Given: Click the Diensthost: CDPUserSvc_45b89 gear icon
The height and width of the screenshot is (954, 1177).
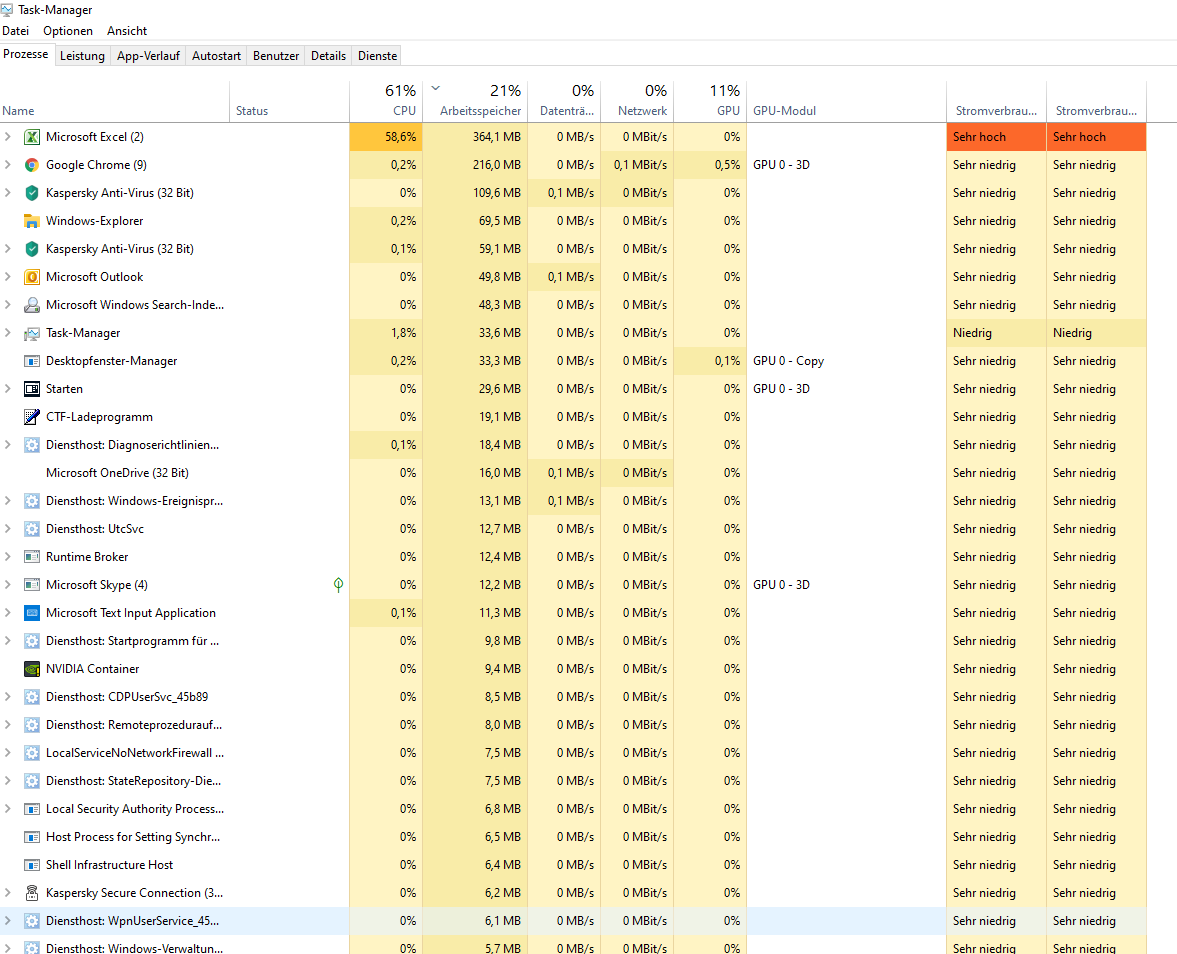Looking at the screenshot, I should (x=32, y=697).
